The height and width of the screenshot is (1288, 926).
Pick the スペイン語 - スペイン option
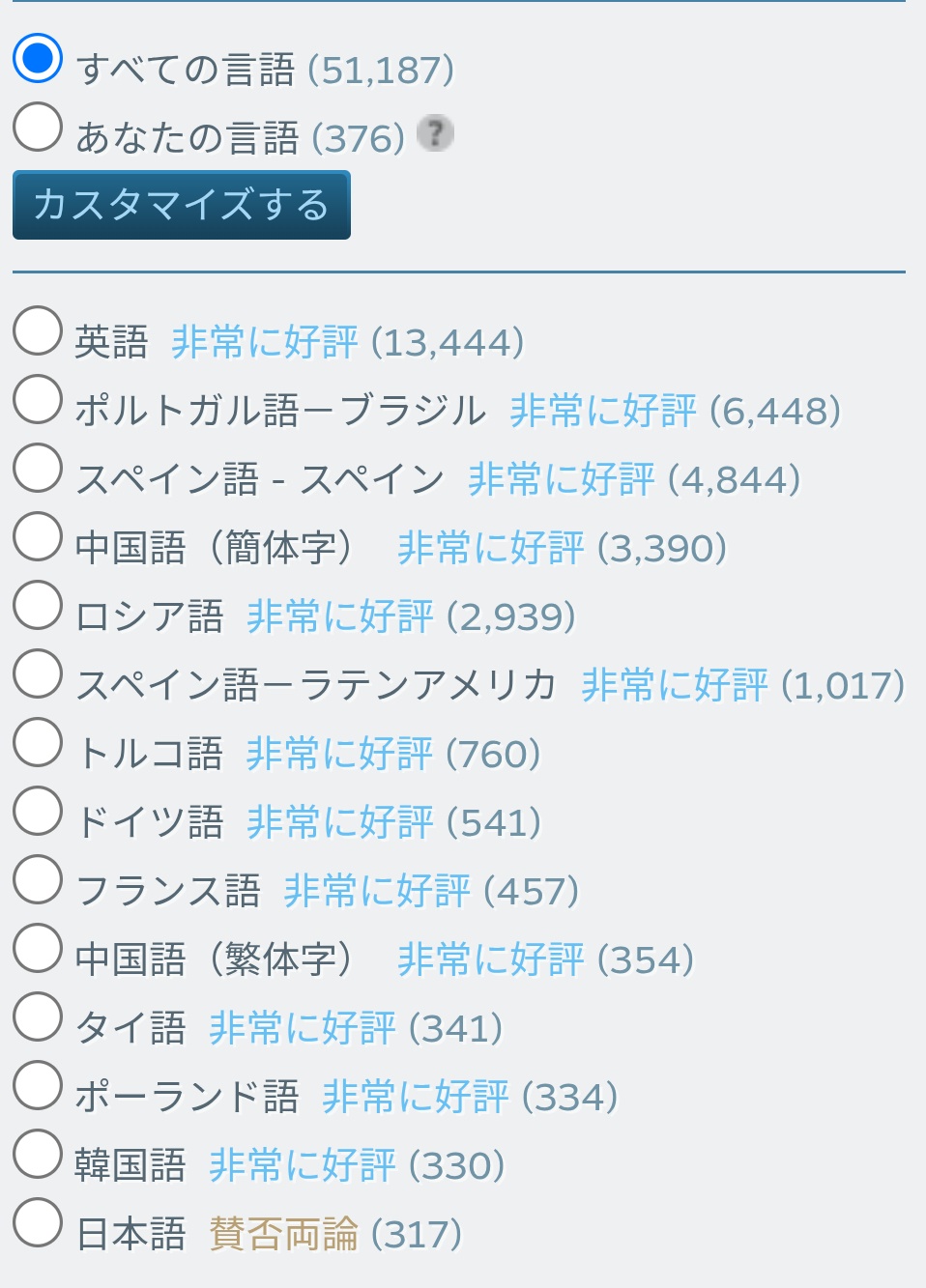(38, 468)
